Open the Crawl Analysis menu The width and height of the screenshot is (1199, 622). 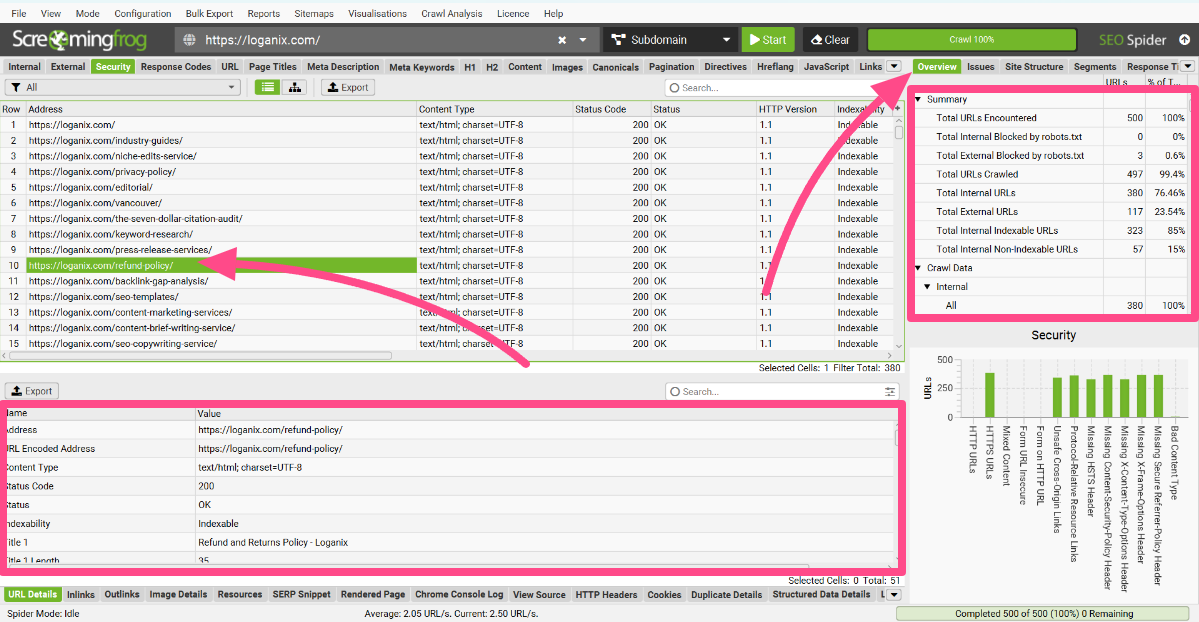pos(449,14)
